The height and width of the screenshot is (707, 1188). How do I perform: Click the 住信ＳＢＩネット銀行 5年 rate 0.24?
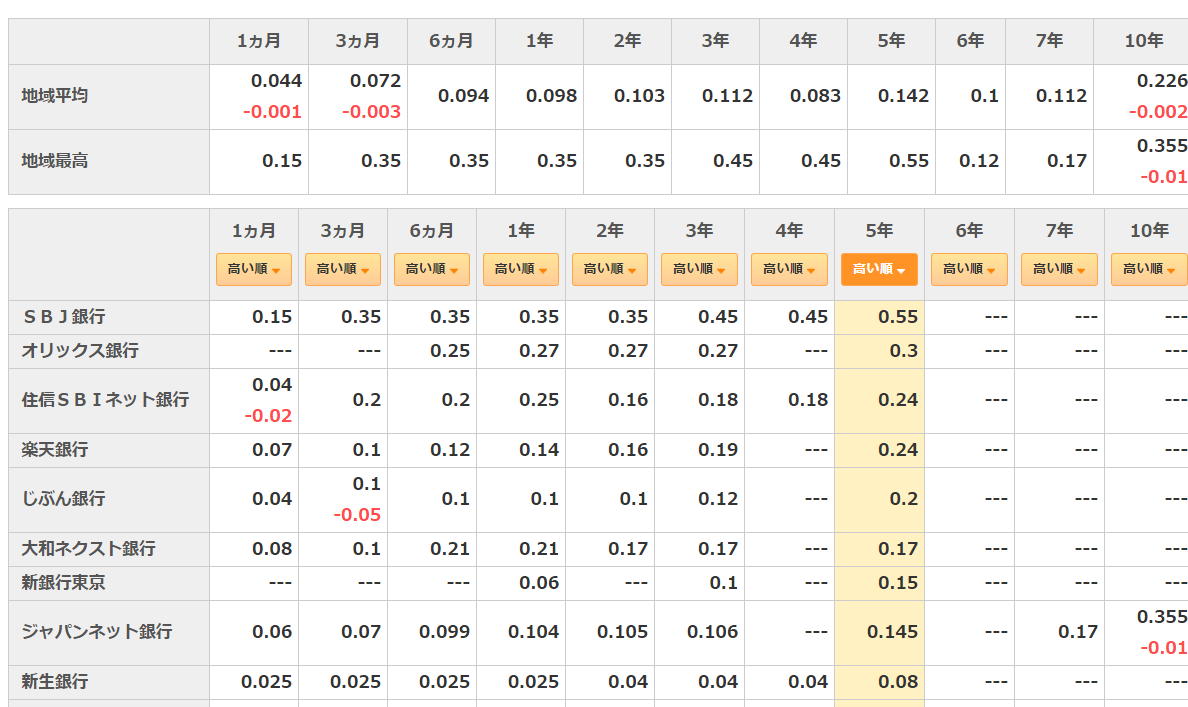[898, 400]
